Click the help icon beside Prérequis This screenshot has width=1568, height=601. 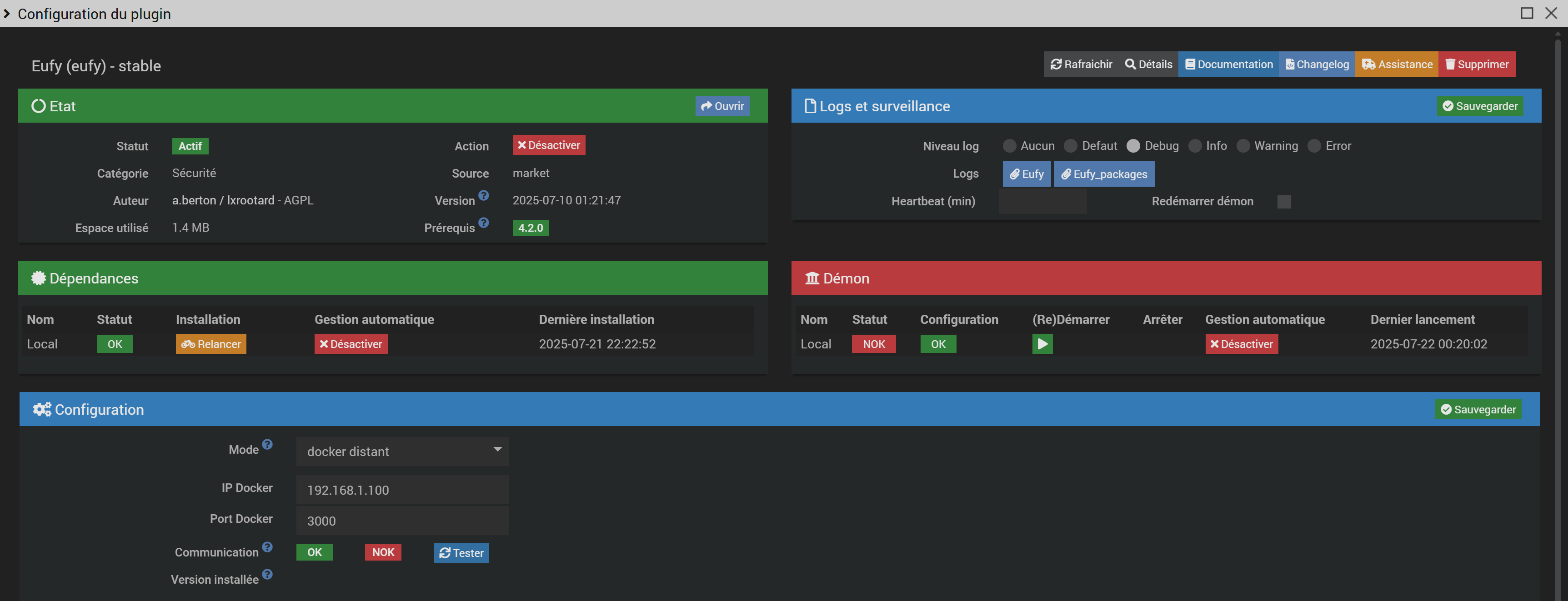point(483,223)
